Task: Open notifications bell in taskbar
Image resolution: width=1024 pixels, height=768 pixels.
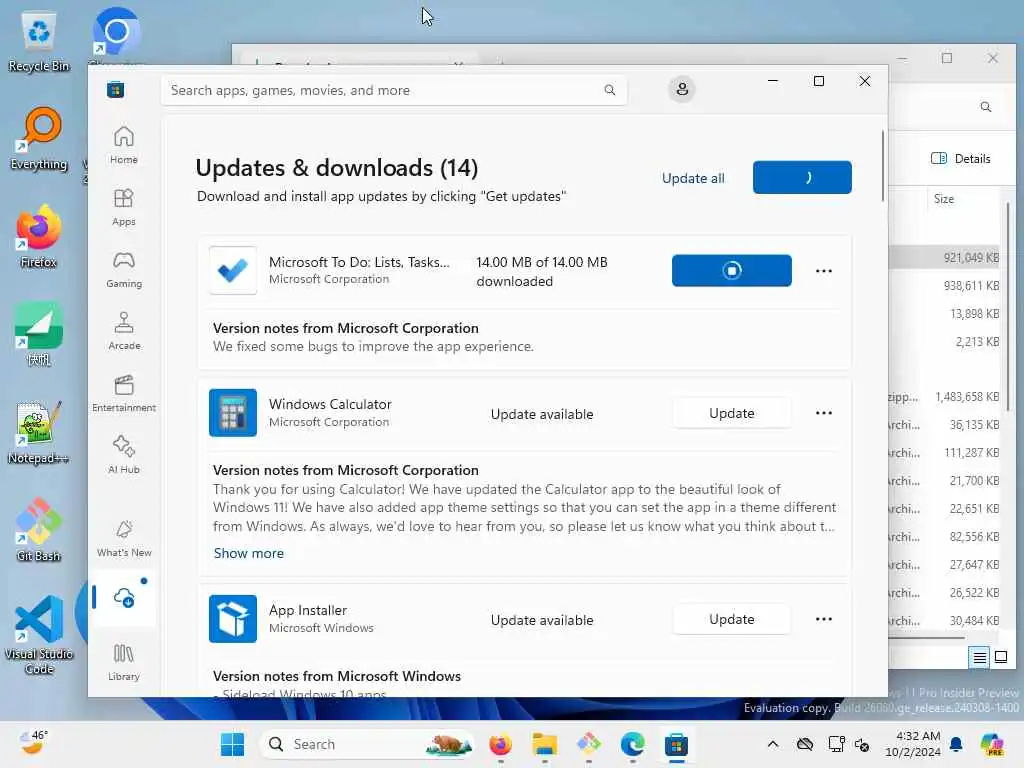Action: click(x=956, y=744)
